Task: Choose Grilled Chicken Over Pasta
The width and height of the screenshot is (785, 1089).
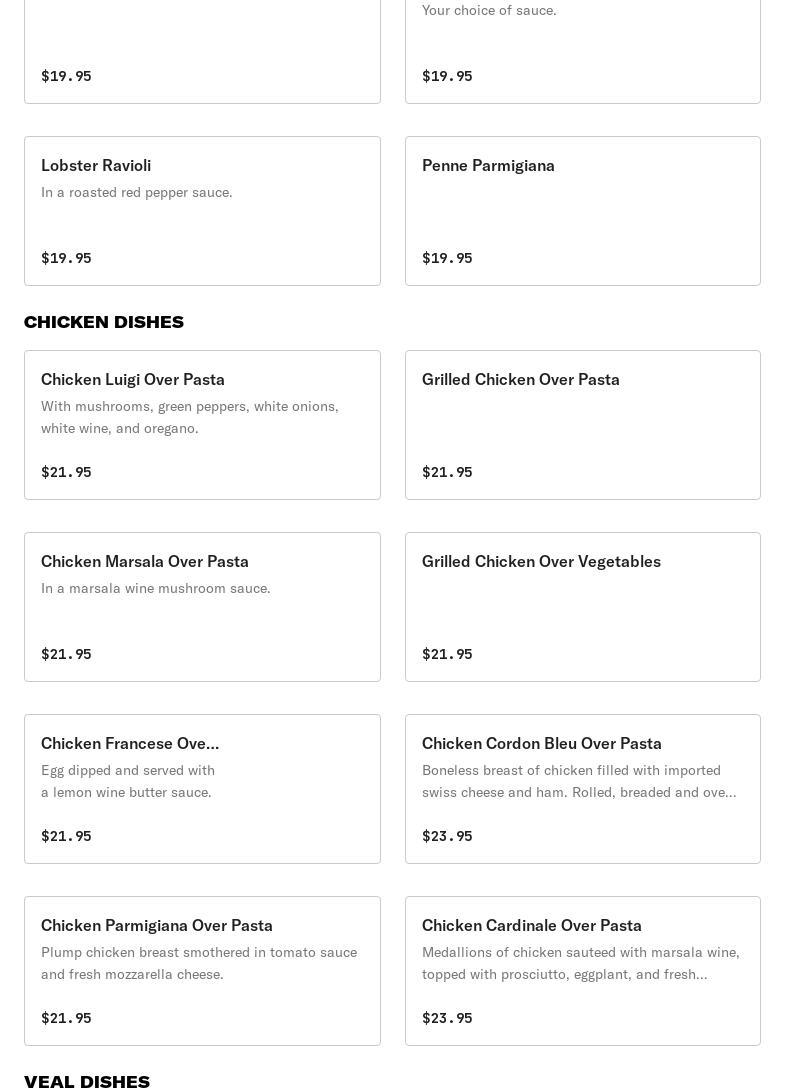Action: click(582, 425)
